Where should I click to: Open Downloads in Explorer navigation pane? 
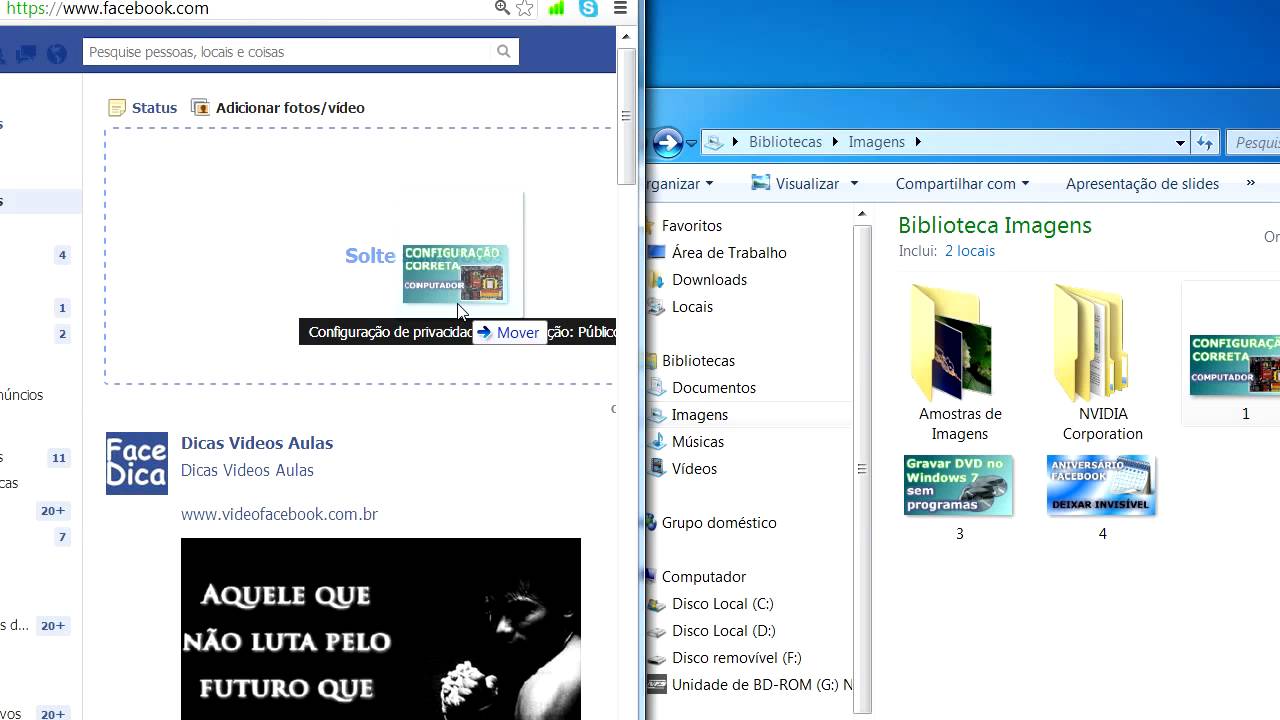(x=709, y=279)
